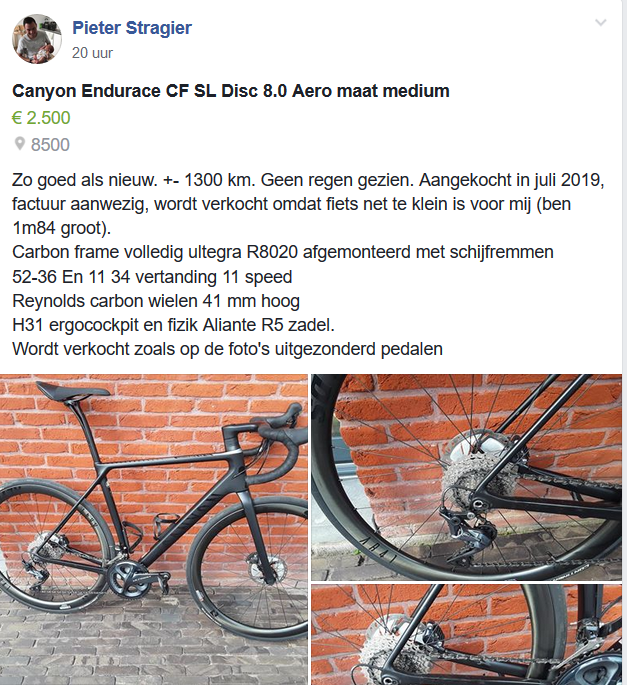This screenshot has width=627, height=685.
Task: Click the 'H31 ergocockpit en fizik Aliante' line
Action: [x=173, y=325]
